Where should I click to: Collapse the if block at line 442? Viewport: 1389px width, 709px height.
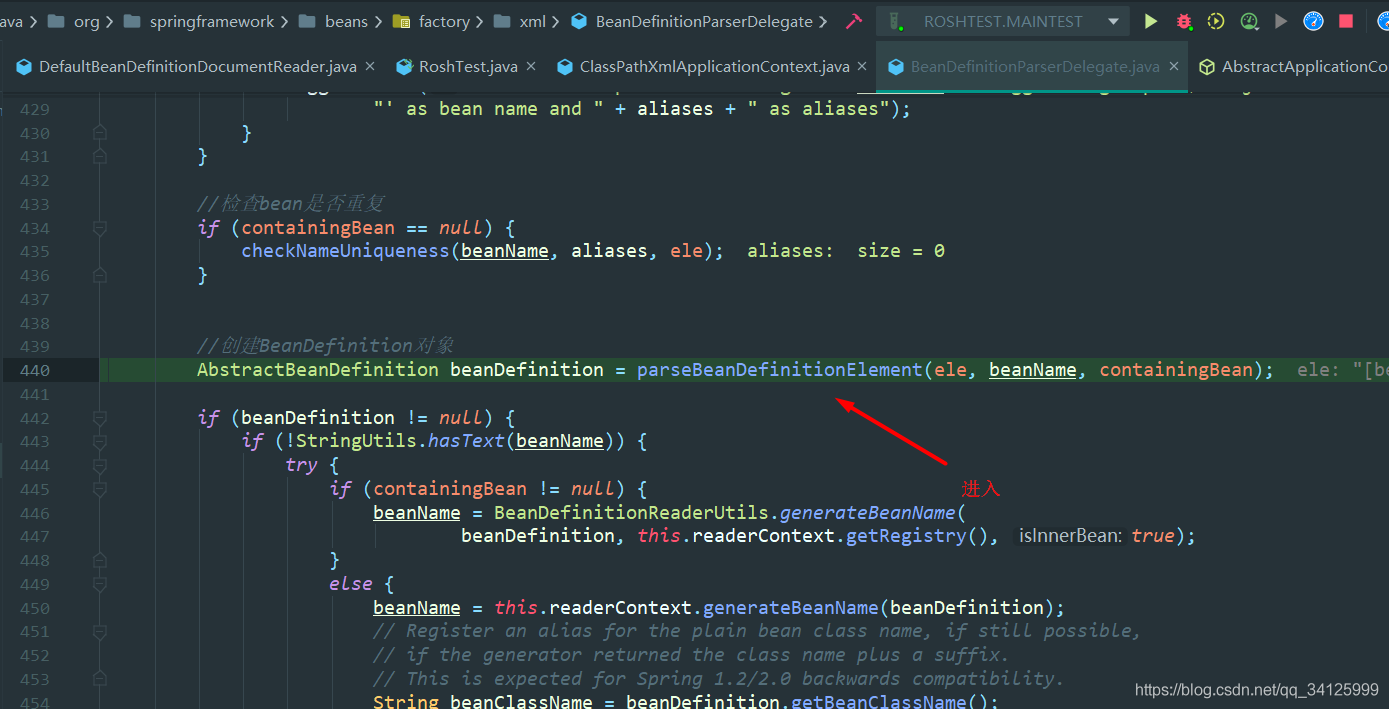[99, 418]
